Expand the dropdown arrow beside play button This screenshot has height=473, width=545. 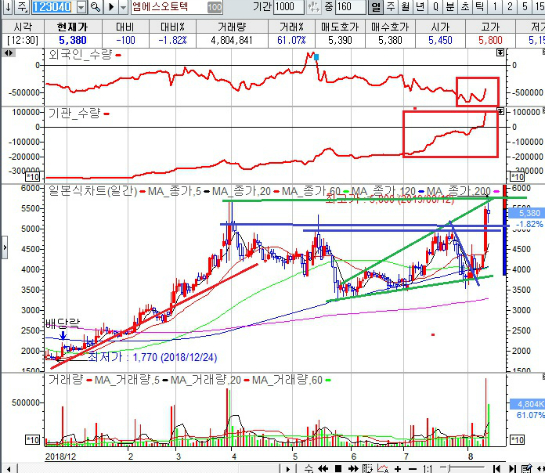tap(123, 7)
